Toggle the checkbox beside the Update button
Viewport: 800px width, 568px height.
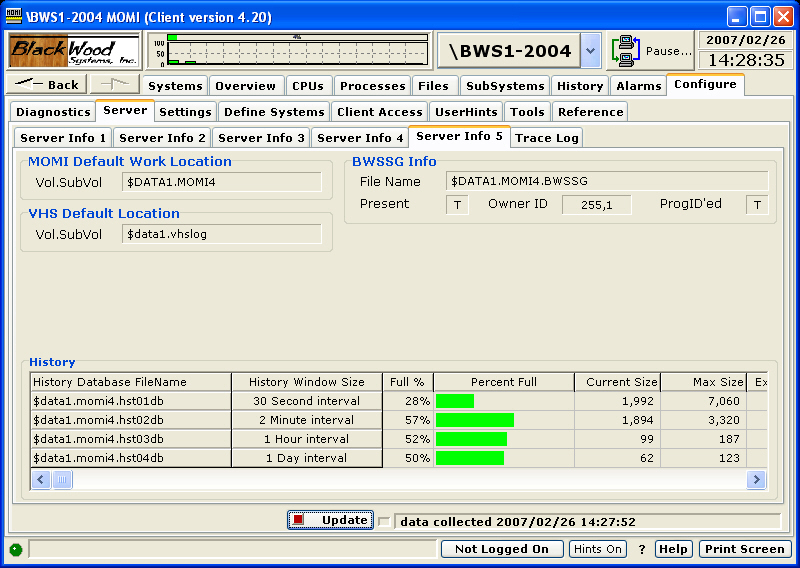[385, 522]
